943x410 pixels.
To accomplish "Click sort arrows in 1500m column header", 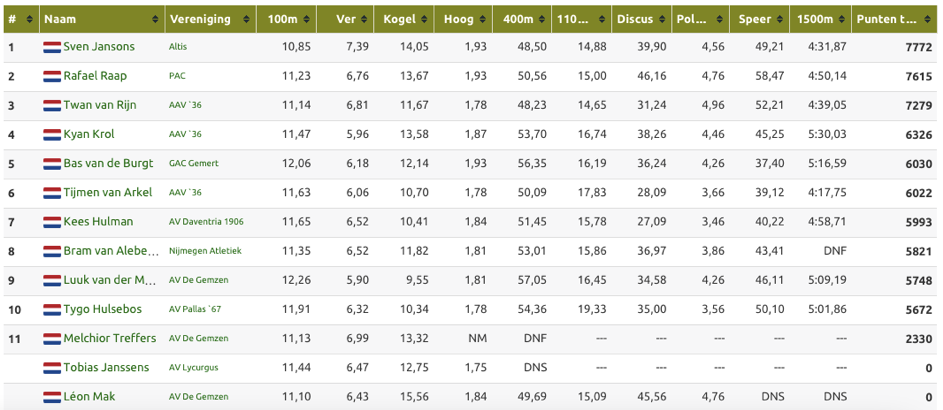I will pos(841,19).
